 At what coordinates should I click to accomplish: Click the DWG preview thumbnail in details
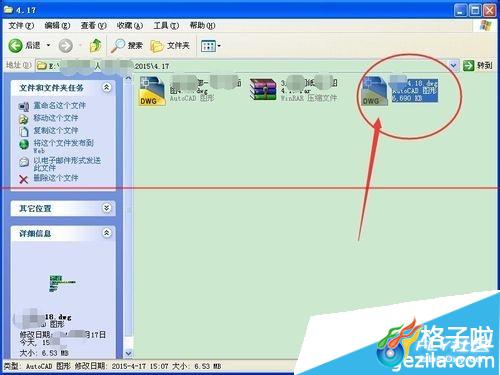(62, 284)
